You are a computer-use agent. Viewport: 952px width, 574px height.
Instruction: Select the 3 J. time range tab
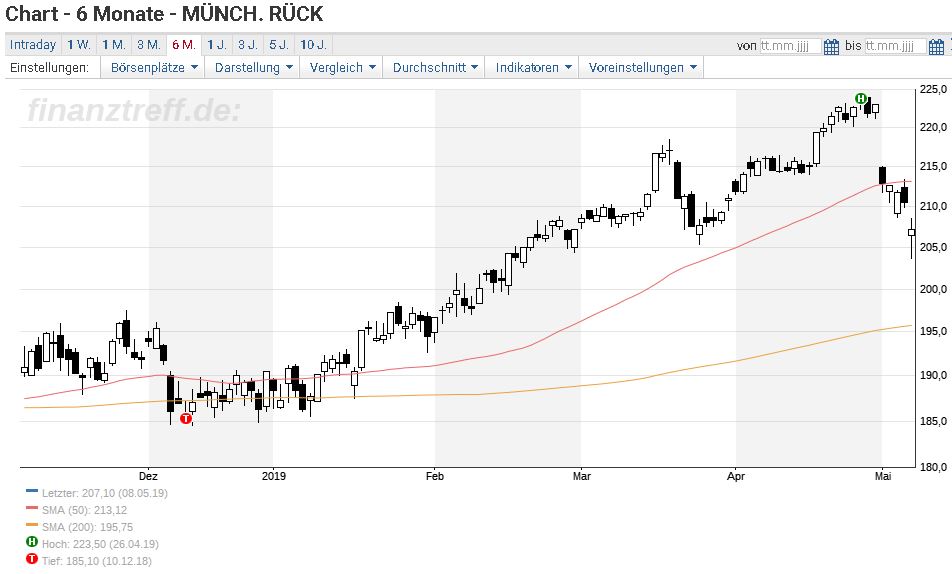(248, 45)
